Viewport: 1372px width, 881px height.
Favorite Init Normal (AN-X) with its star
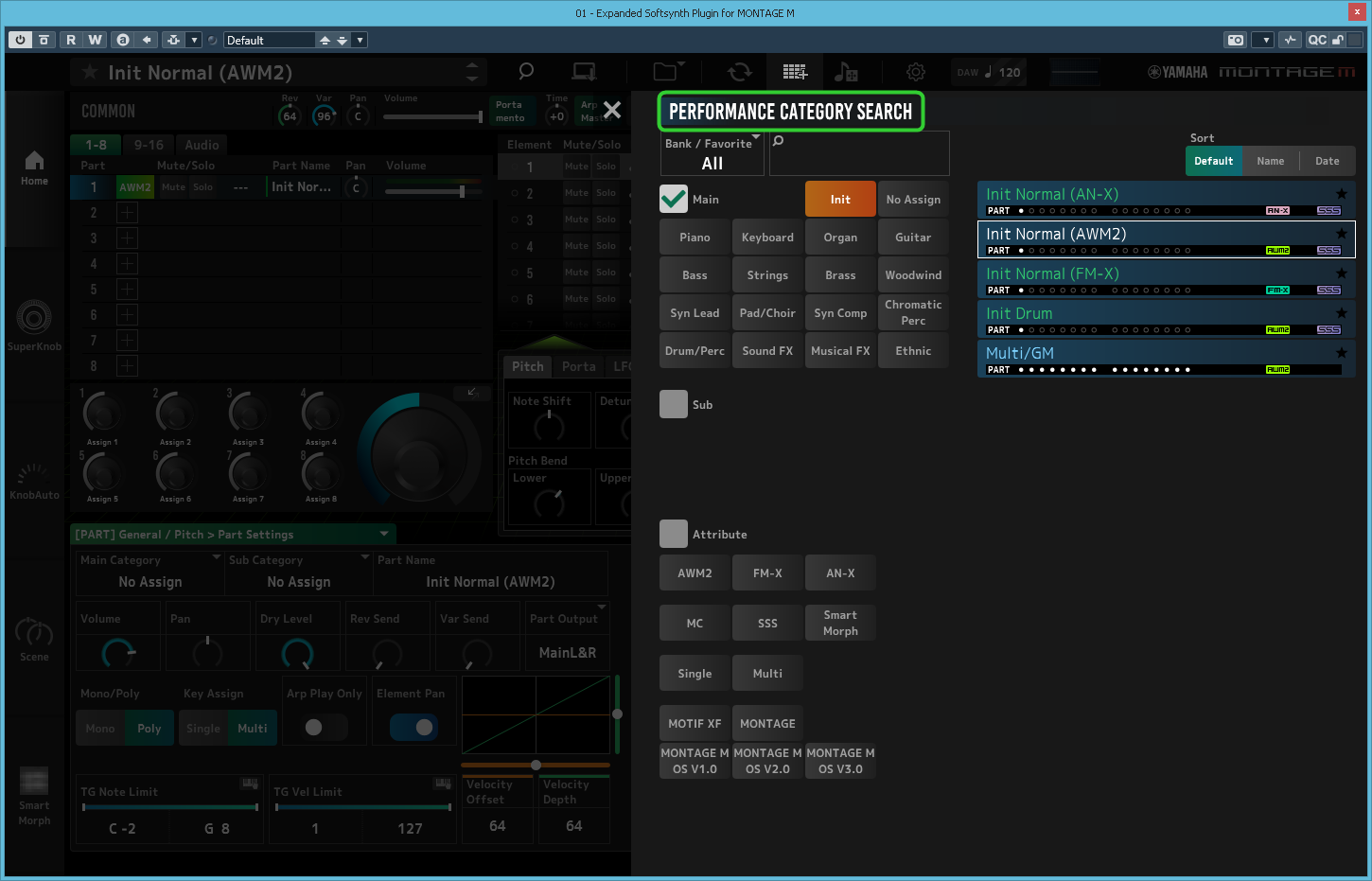pyautogui.click(x=1341, y=194)
